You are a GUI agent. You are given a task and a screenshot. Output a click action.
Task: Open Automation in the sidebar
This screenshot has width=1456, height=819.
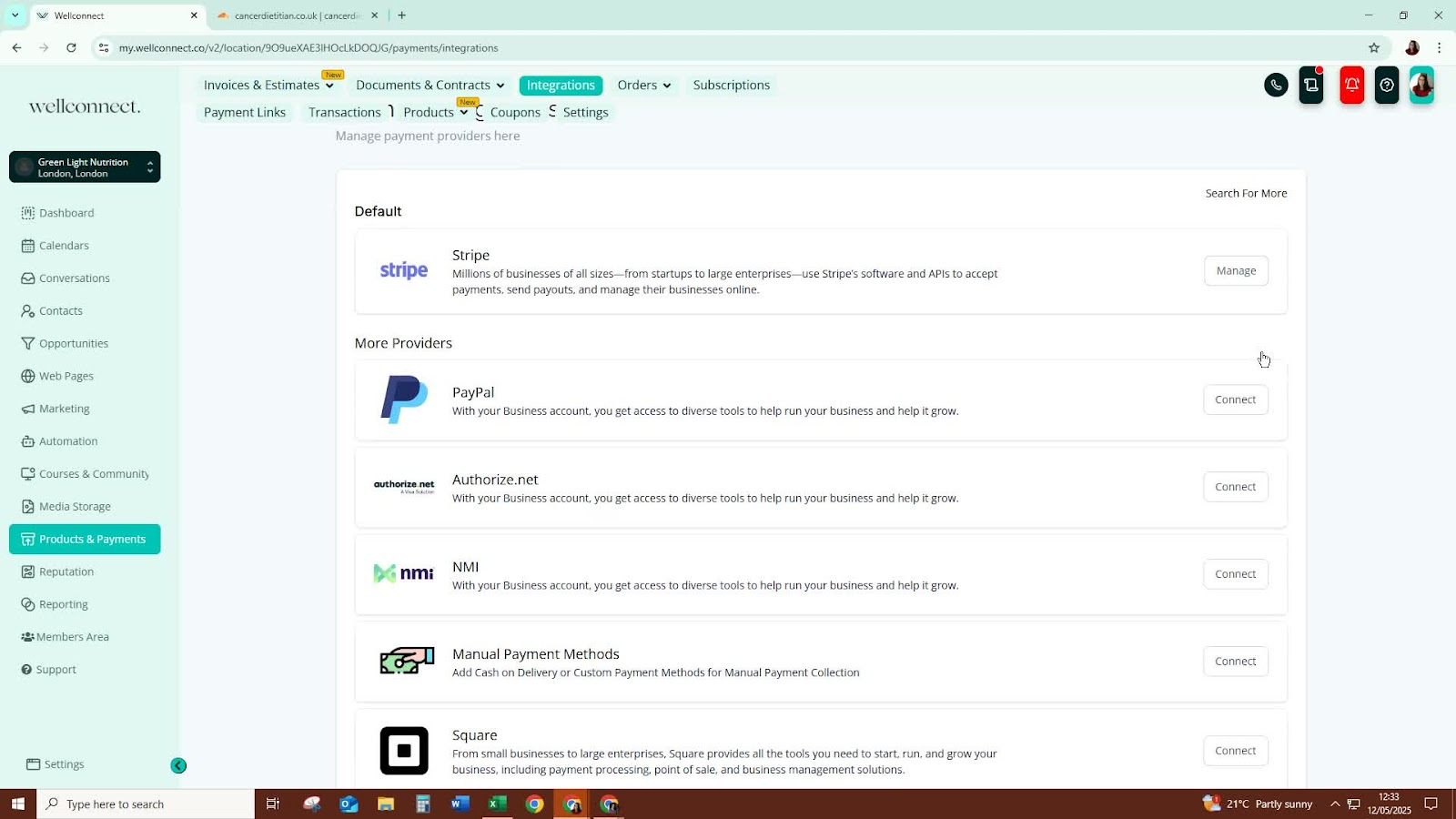click(68, 441)
